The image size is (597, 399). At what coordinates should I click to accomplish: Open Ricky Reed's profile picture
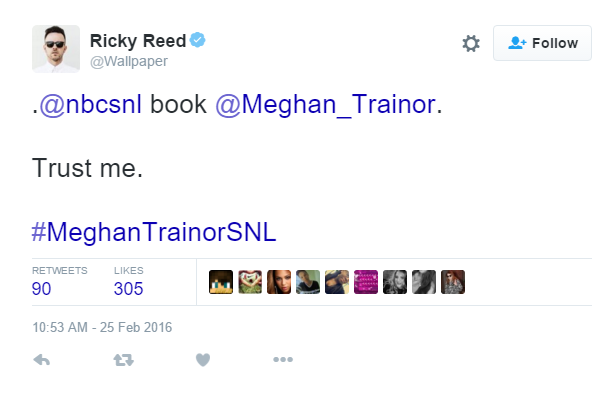(x=56, y=49)
